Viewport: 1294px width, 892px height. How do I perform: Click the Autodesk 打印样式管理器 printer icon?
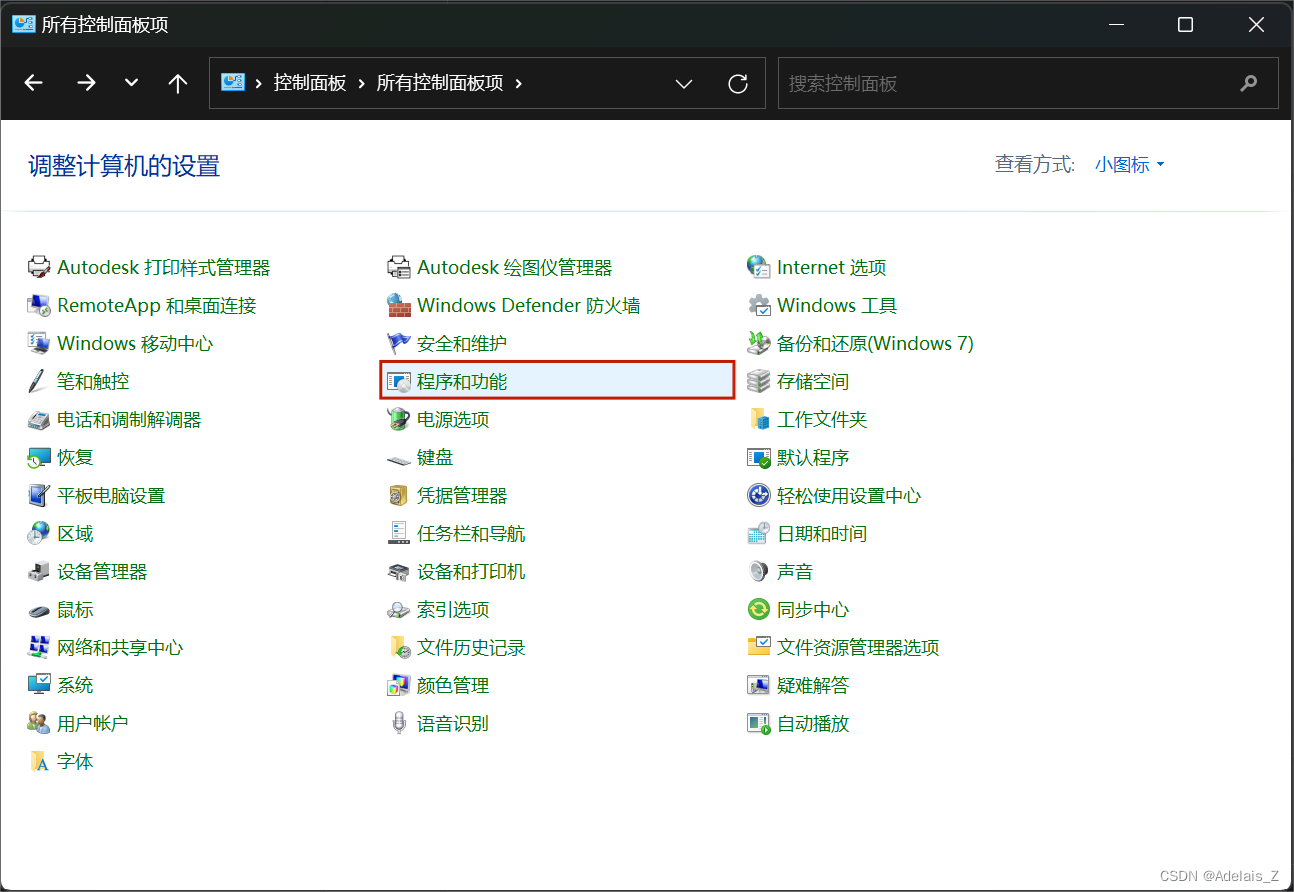point(39,267)
